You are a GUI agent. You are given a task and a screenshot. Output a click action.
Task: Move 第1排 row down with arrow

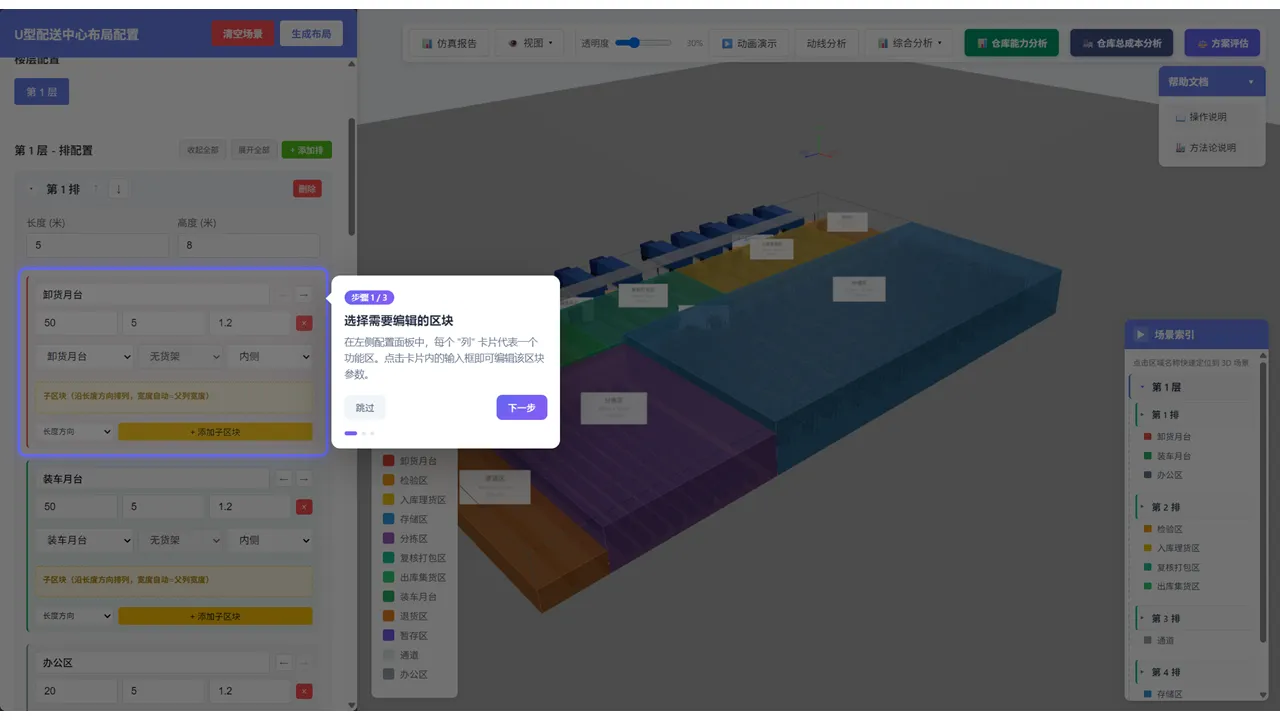click(x=118, y=189)
